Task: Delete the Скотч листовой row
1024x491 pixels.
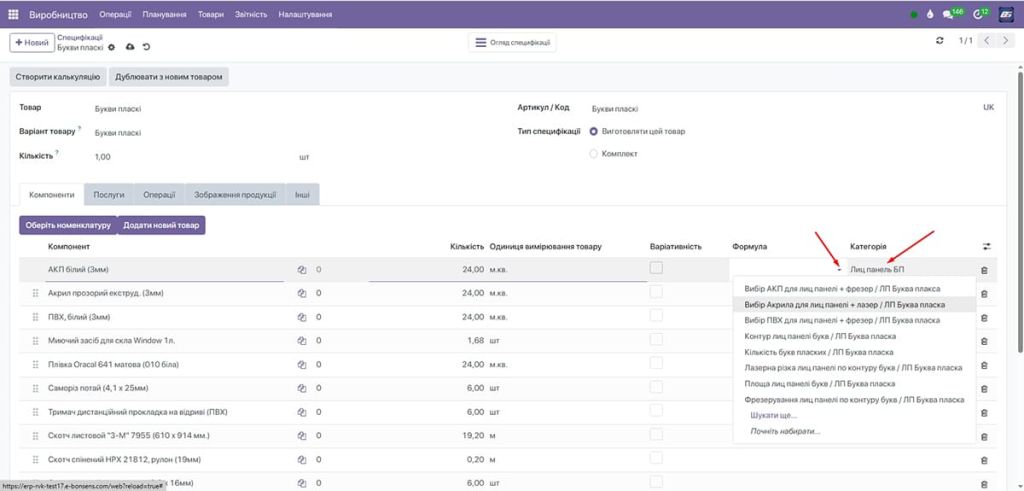Action: (984, 436)
